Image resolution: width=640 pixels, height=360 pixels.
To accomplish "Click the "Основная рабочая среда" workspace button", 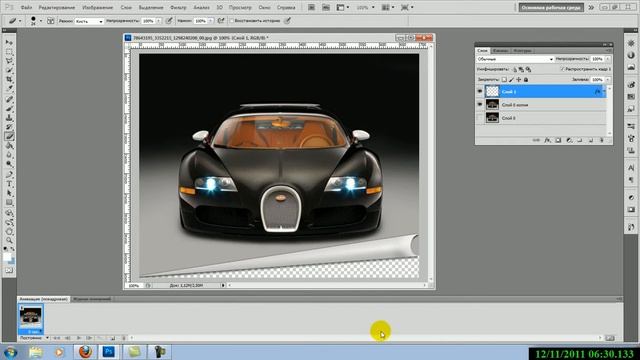I will pyautogui.click(x=551, y=7).
